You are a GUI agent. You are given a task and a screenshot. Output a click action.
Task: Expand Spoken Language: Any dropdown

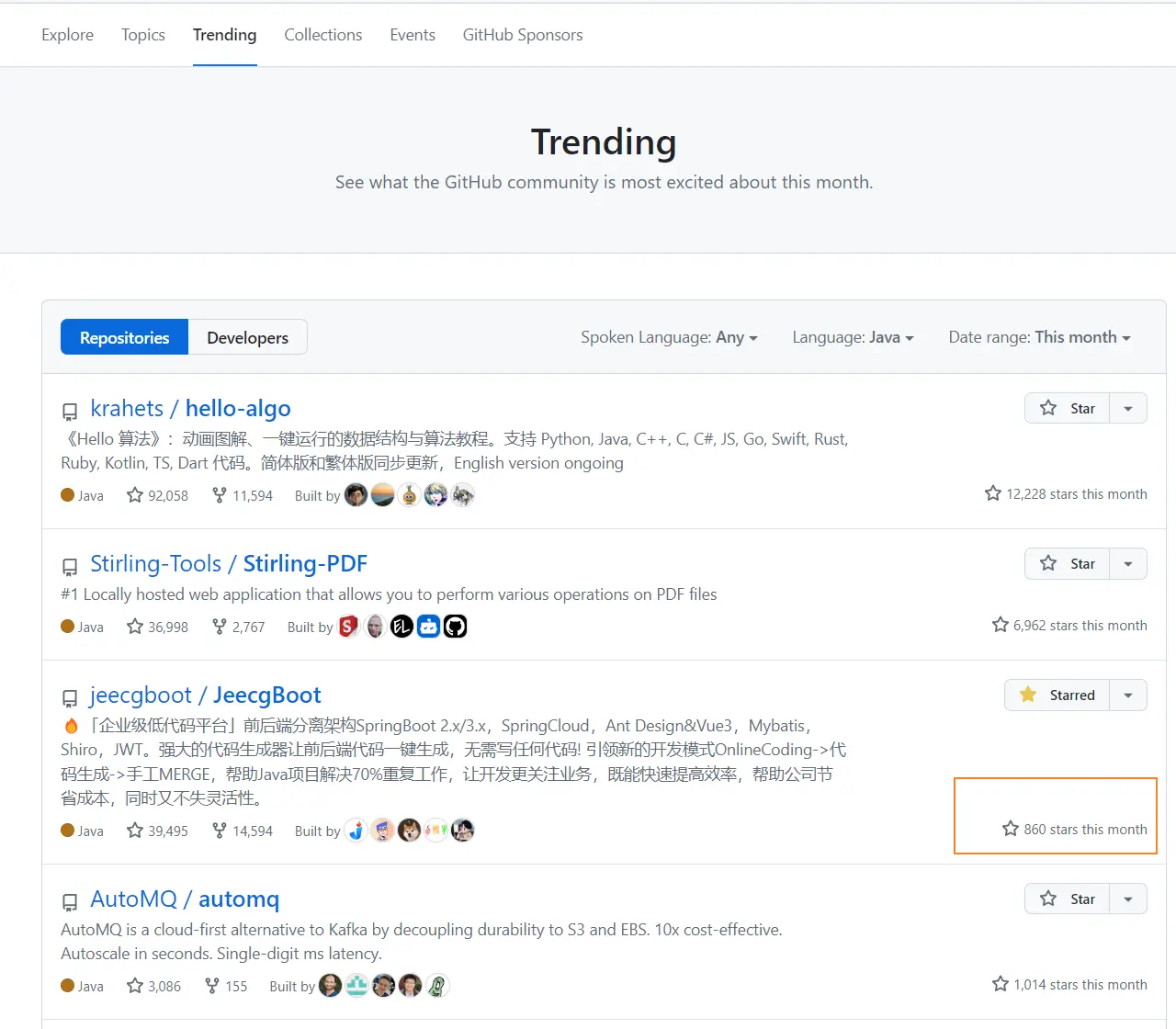click(x=669, y=337)
